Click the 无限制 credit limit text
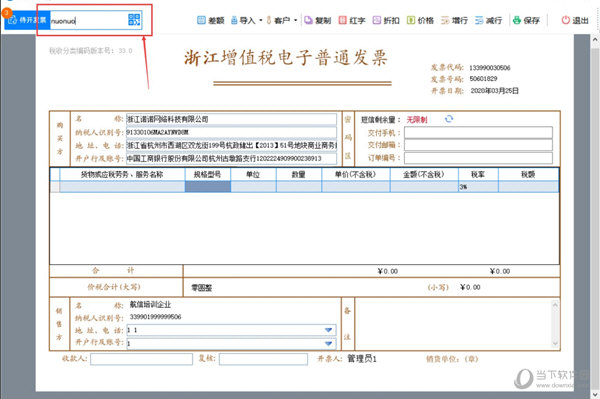Image resolution: width=600 pixels, height=399 pixels. click(417, 120)
